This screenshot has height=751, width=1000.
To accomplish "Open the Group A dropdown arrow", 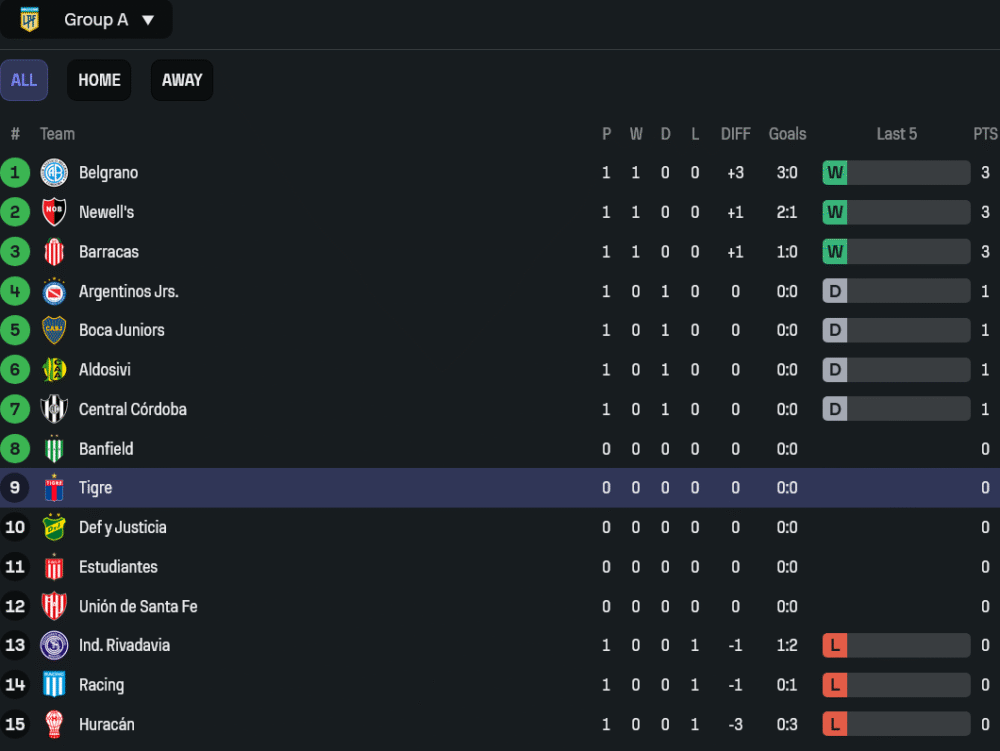I will tap(148, 20).
